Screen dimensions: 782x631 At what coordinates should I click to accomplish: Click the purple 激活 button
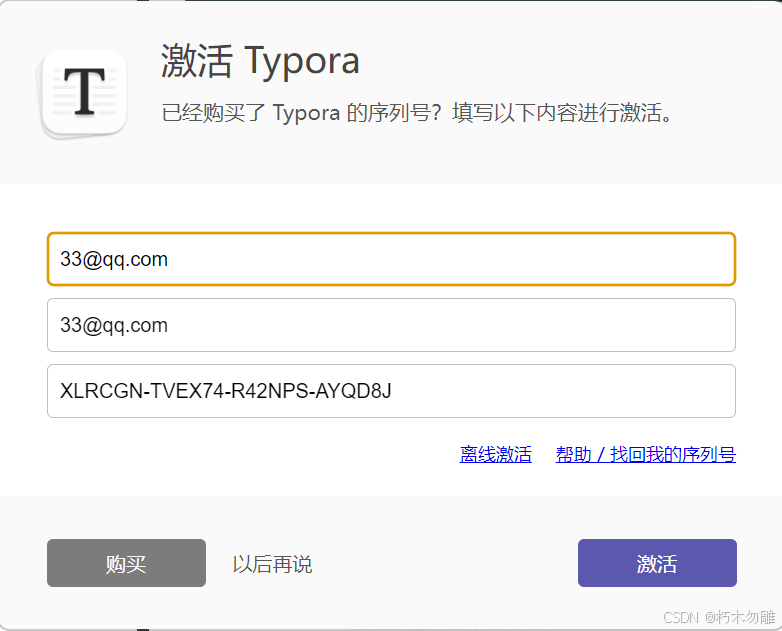click(657, 563)
